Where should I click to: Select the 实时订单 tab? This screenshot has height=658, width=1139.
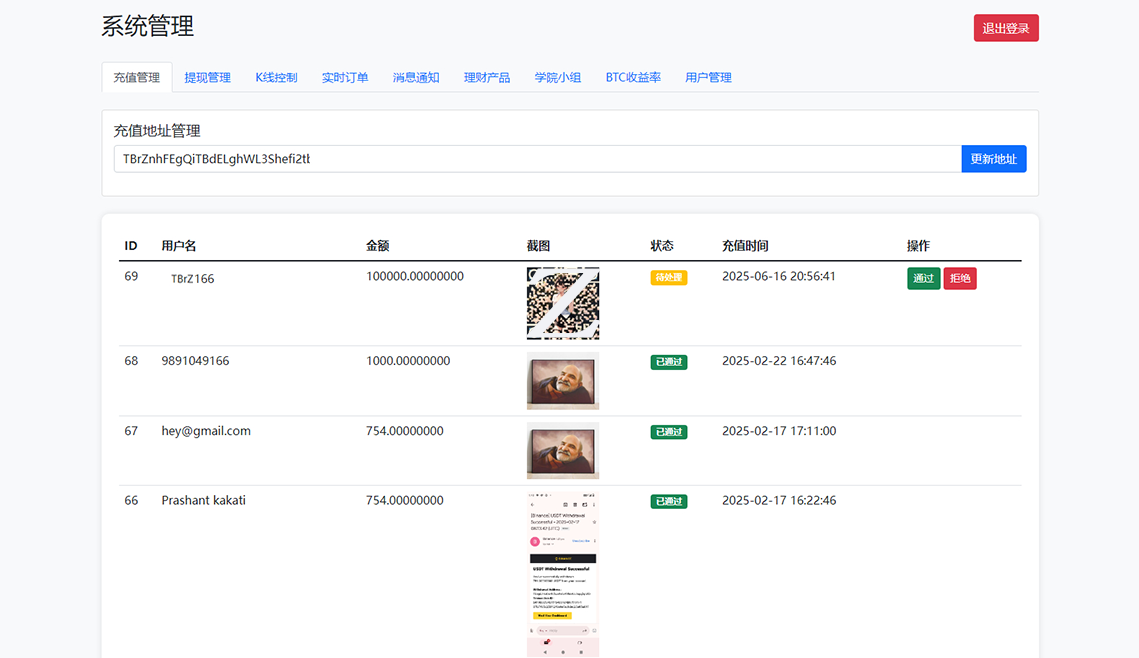click(345, 77)
